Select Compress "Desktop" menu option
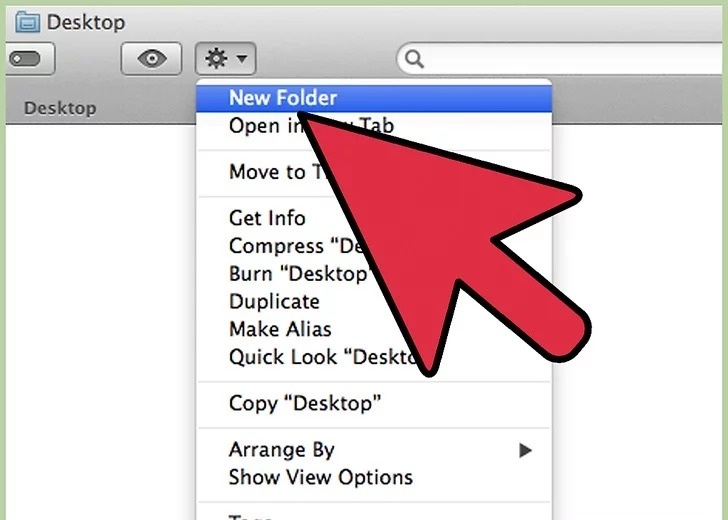This screenshot has height=520, width=728. [374, 246]
